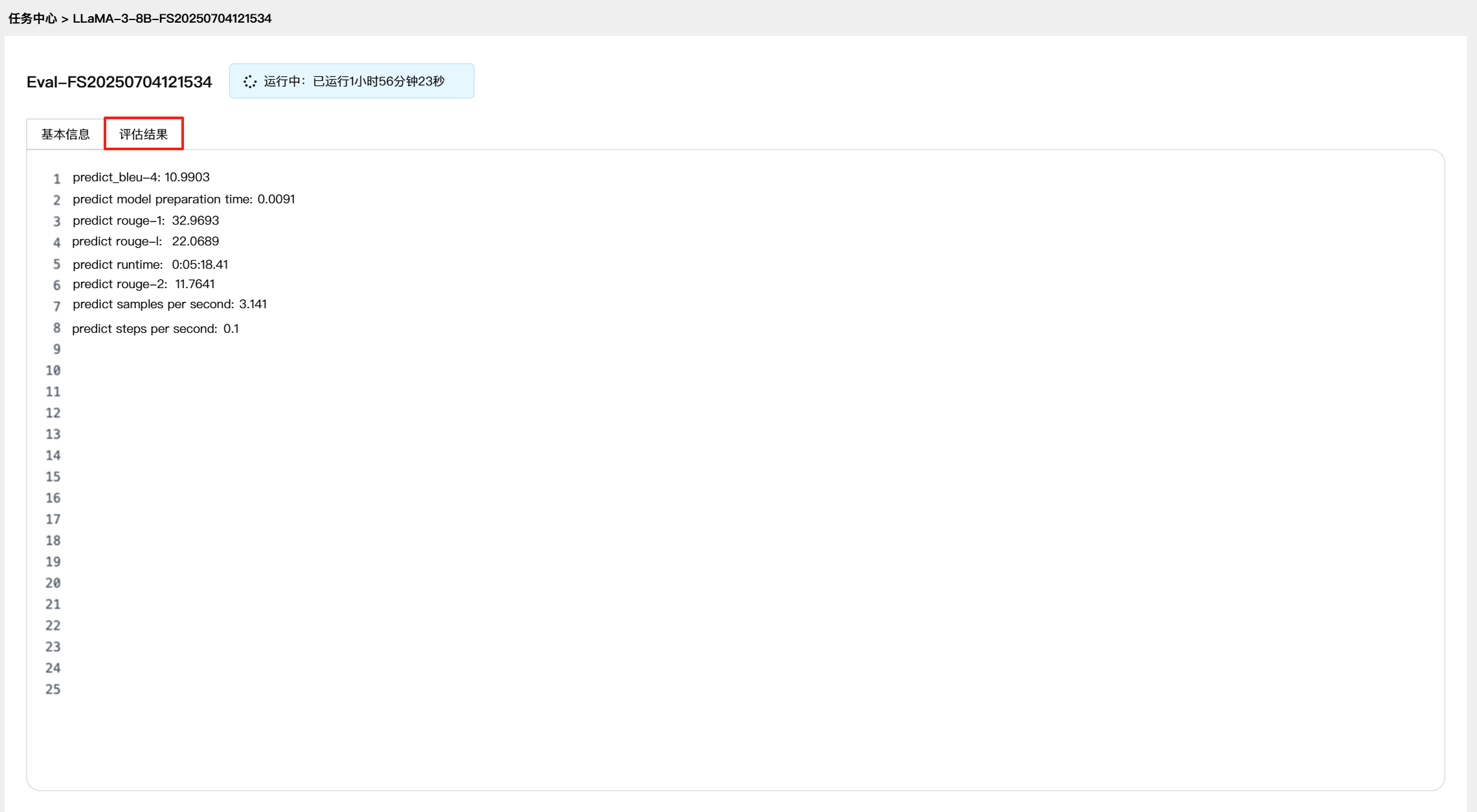Viewport: 1477px width, 812px height.
Task: Click the Eval-FS20250704121534 title
Action: click(119, 82)
